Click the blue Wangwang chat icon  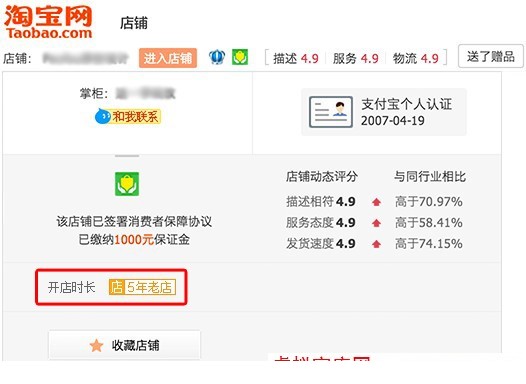(103, 116)
